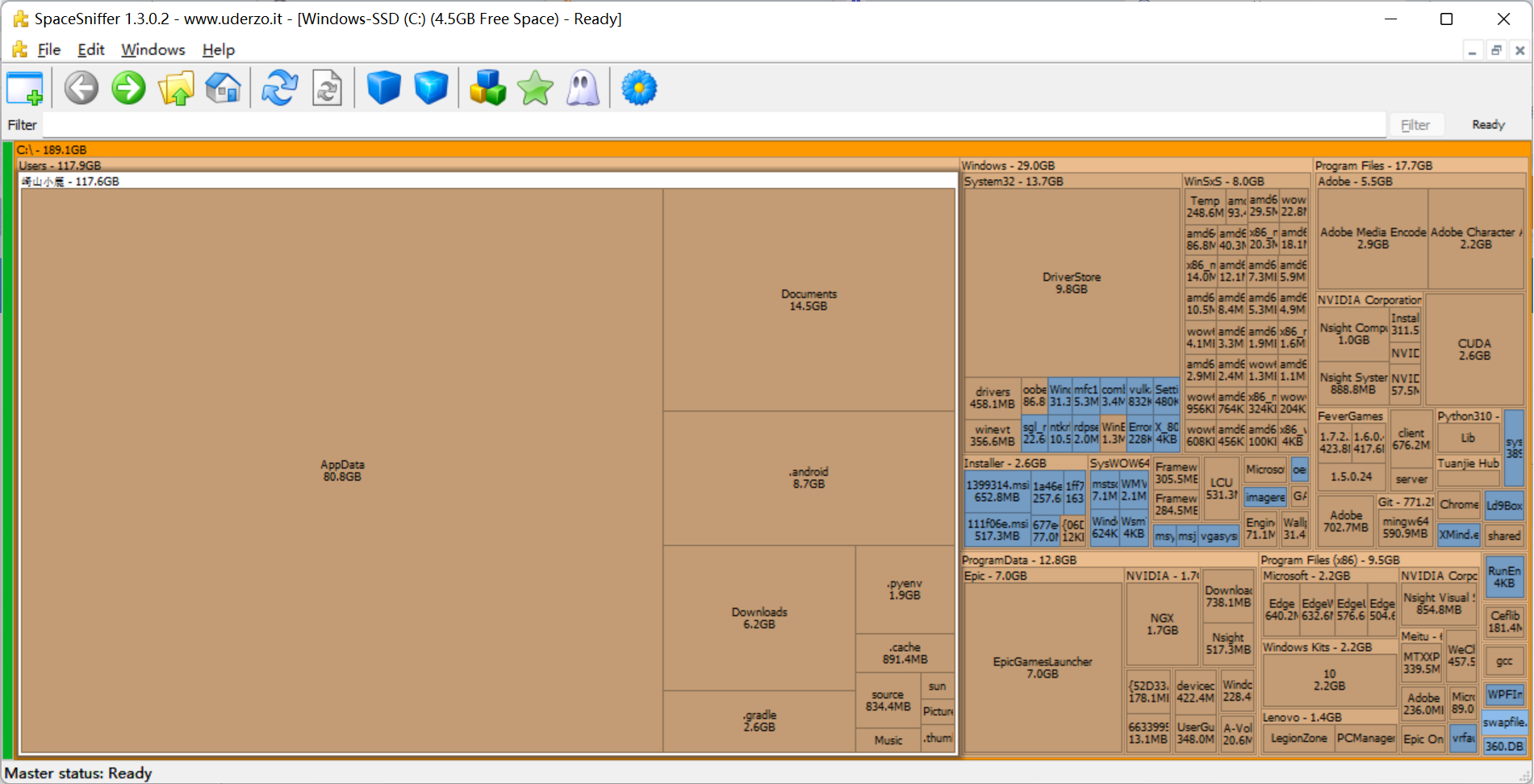Minimize the inner child window
Image resolution: width=1534 pixels, height=784 pixels.
coord(1473,50)
